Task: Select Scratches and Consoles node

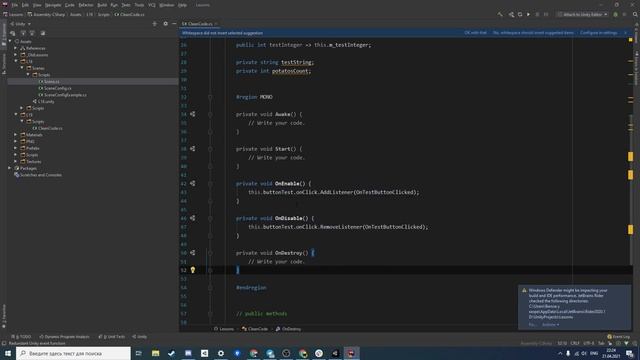Action: tap(38, 175)
